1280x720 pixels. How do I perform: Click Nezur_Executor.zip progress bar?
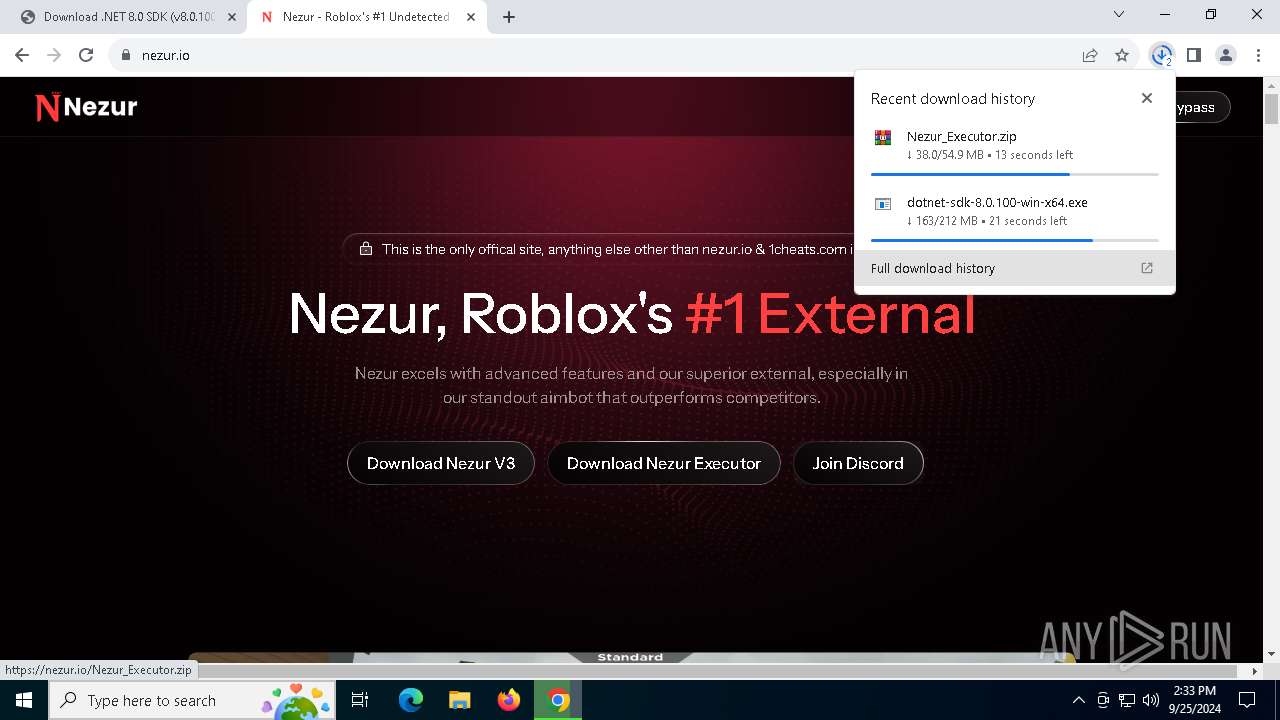pos(1014,174)
